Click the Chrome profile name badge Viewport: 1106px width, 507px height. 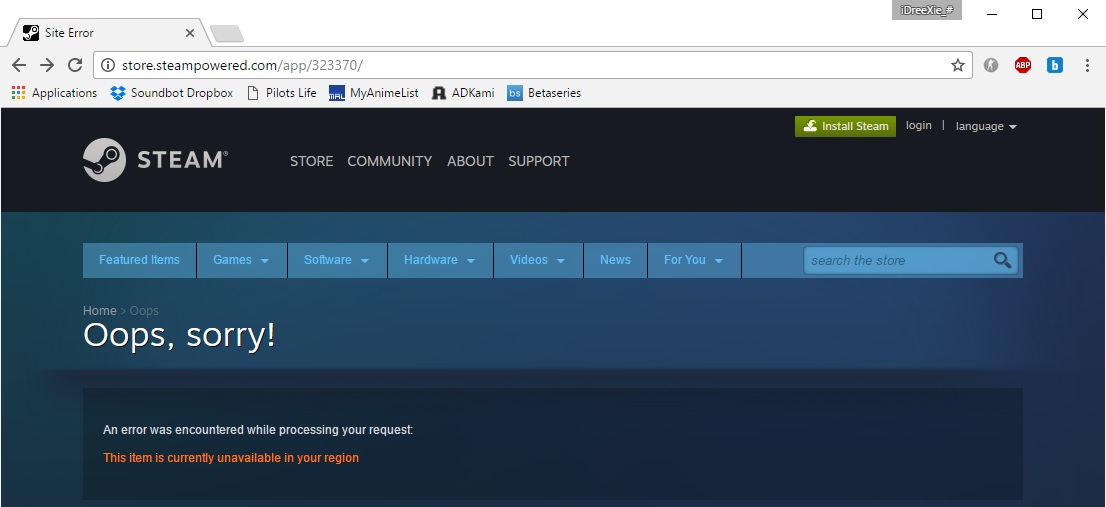pos(926,10)
